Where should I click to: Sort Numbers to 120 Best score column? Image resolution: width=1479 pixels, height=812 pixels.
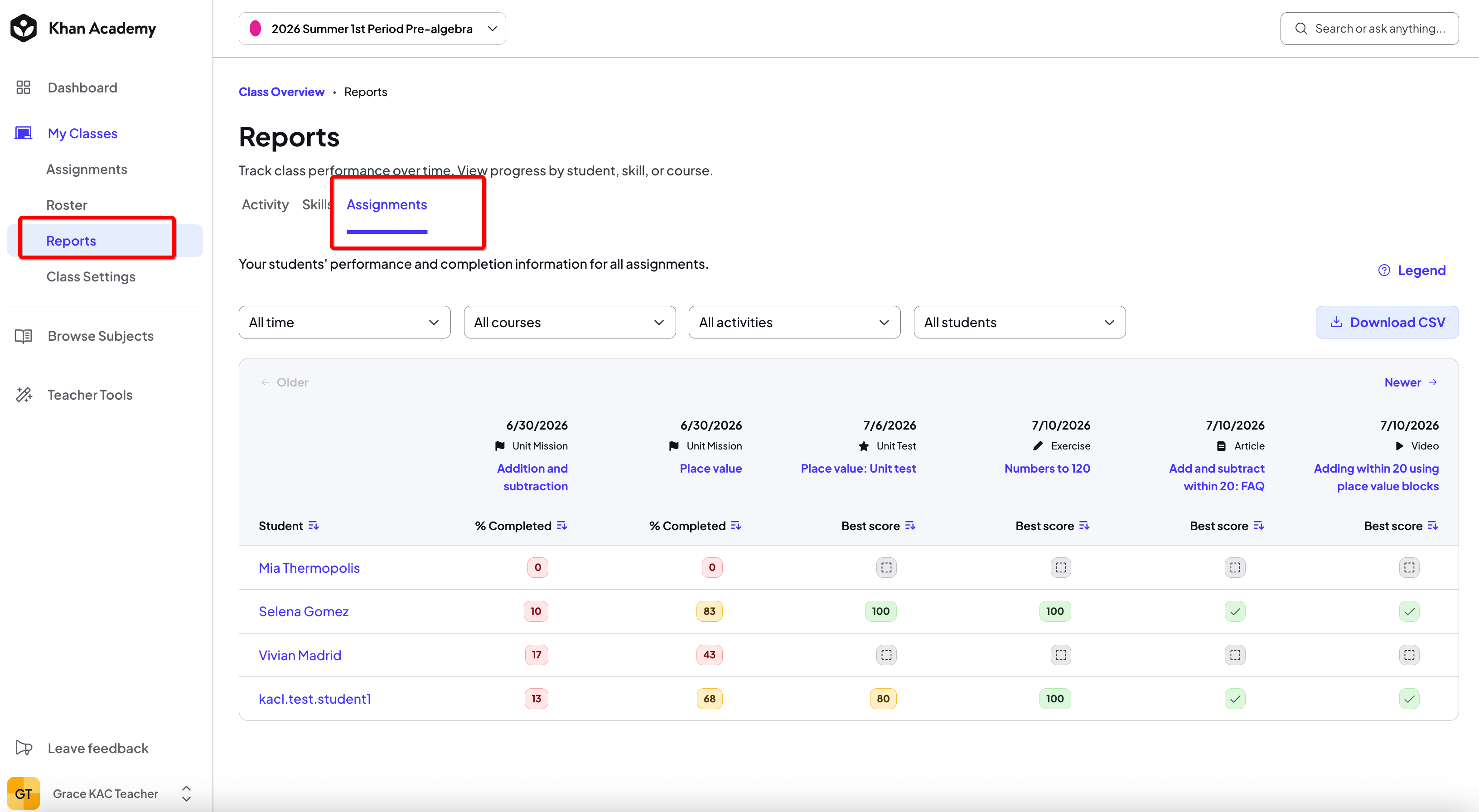(x=1085, y=526)
